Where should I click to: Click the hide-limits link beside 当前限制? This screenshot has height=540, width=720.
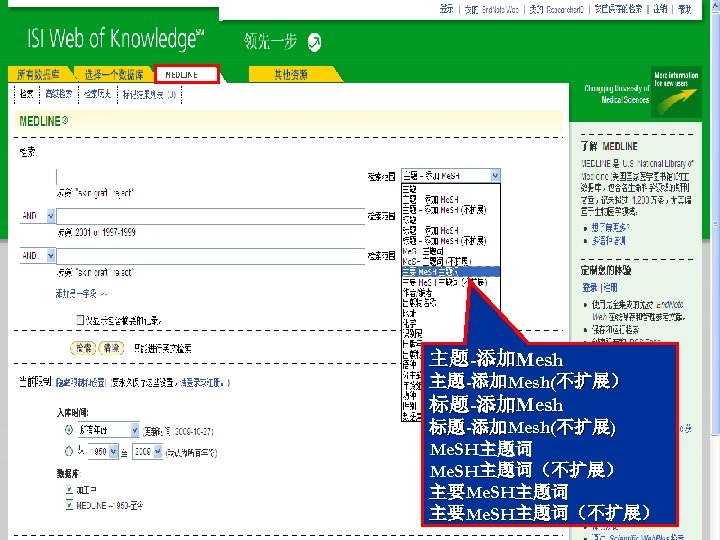(80, 382)
